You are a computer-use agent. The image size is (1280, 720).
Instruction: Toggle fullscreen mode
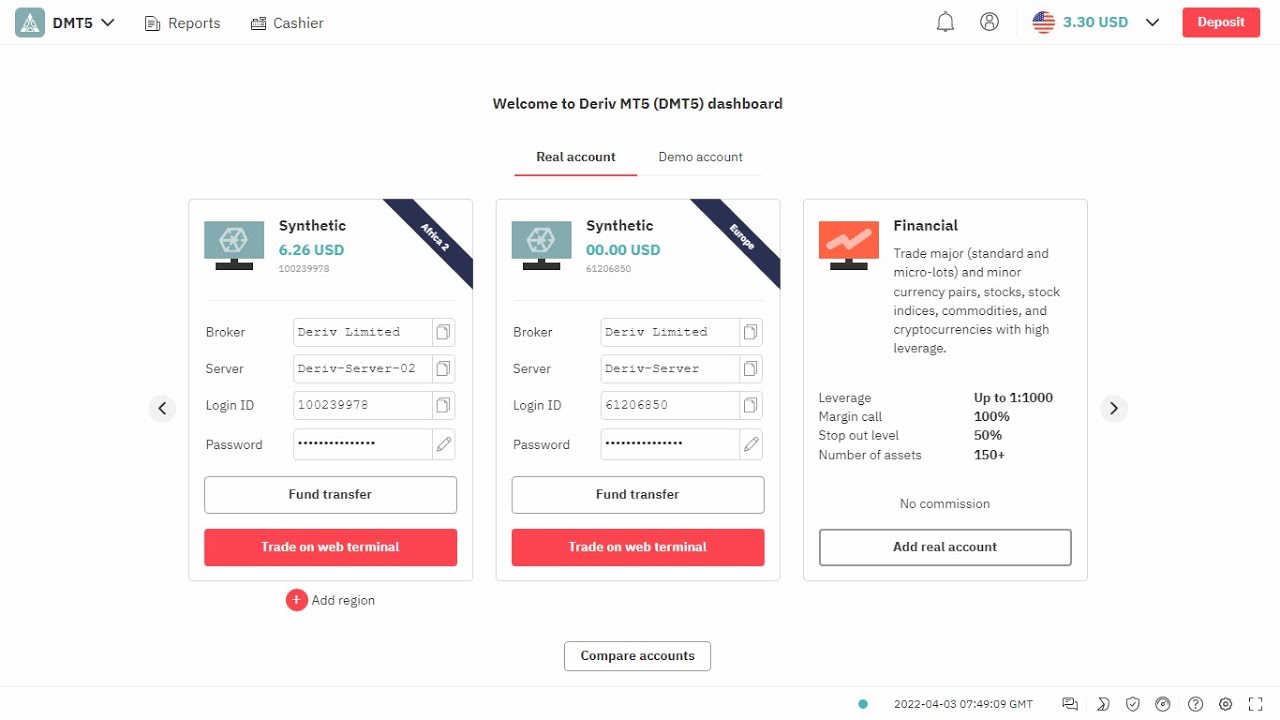tap(1256, 704)
